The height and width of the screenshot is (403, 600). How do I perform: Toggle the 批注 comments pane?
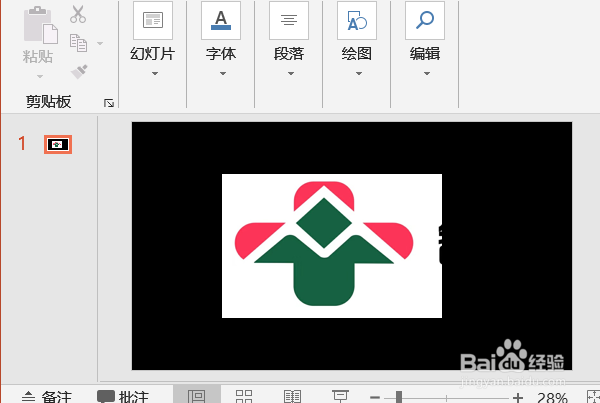pyautogui.click(x=122, y=396)
